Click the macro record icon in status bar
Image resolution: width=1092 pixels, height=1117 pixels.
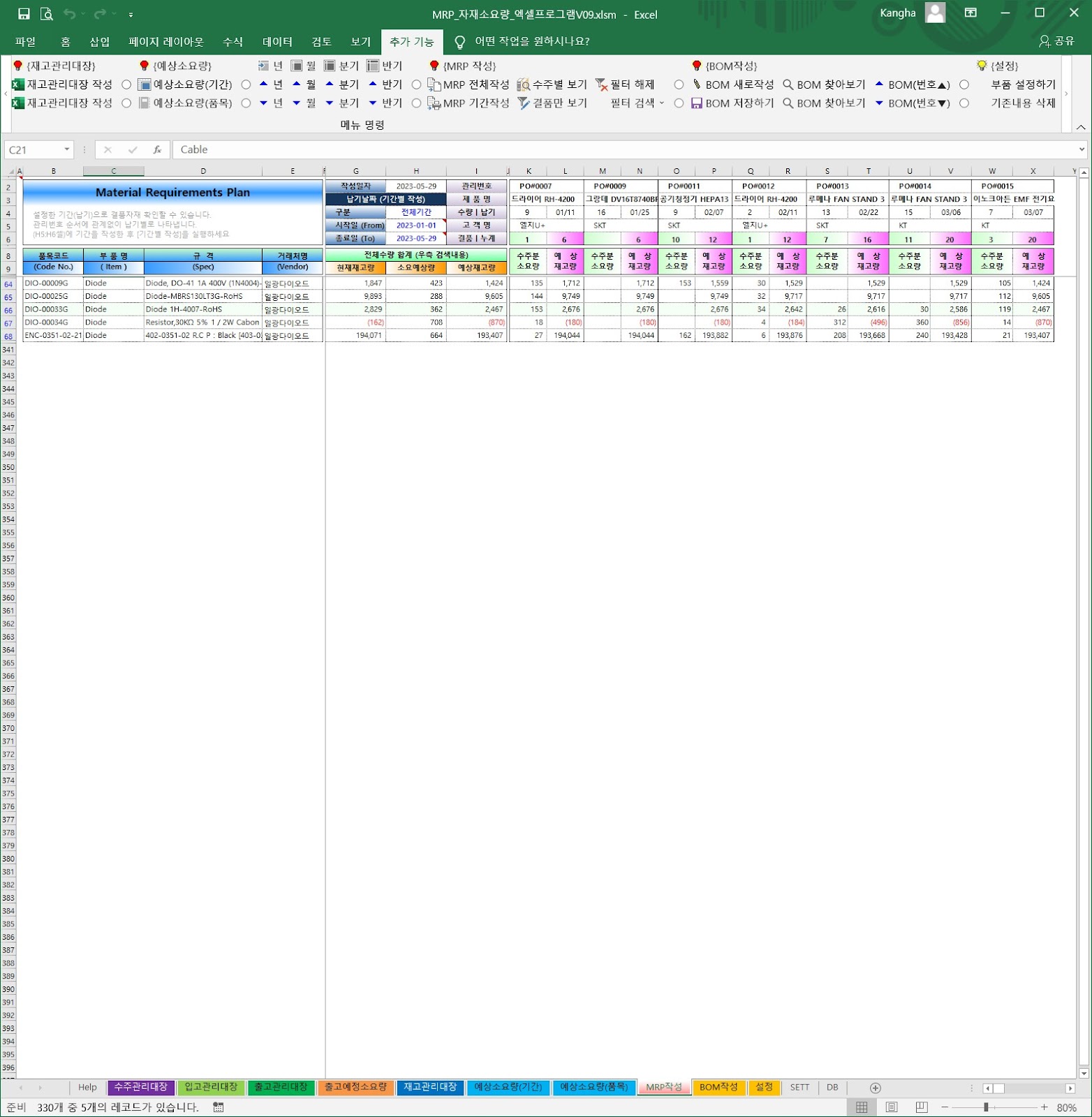(x=218, y=1107)
